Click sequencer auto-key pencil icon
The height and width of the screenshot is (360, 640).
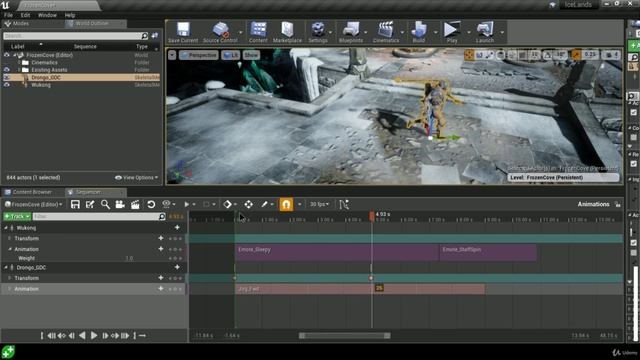[264, 204]
